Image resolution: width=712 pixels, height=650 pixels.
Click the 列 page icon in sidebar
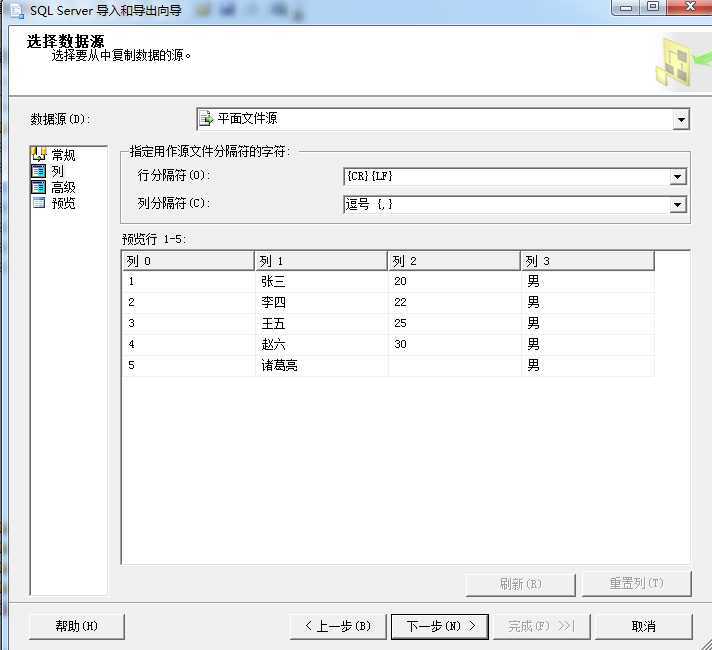coord(39,171)
